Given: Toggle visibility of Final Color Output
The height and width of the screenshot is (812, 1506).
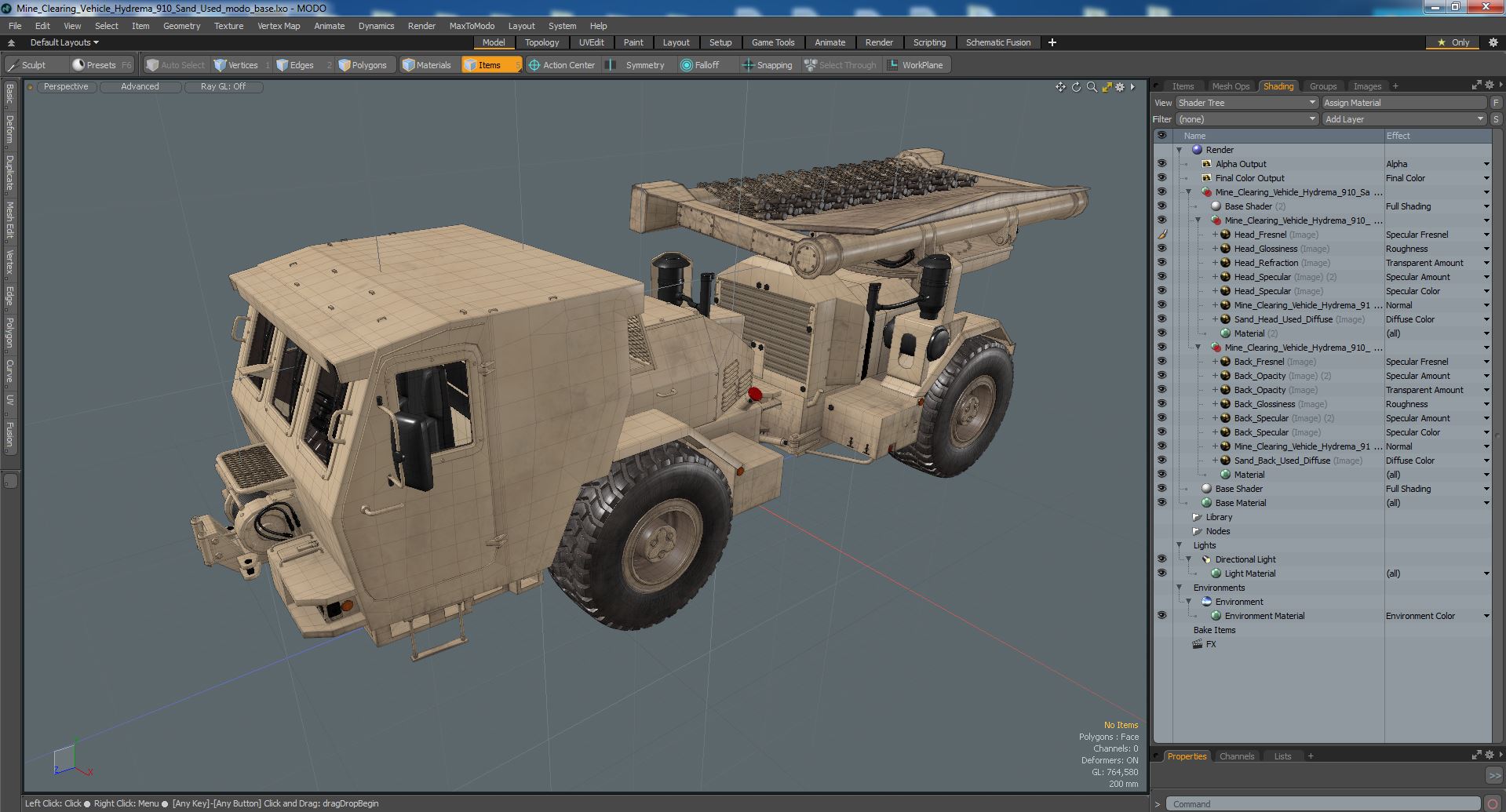Looking at the screenshot, I should coord(1161,178).
